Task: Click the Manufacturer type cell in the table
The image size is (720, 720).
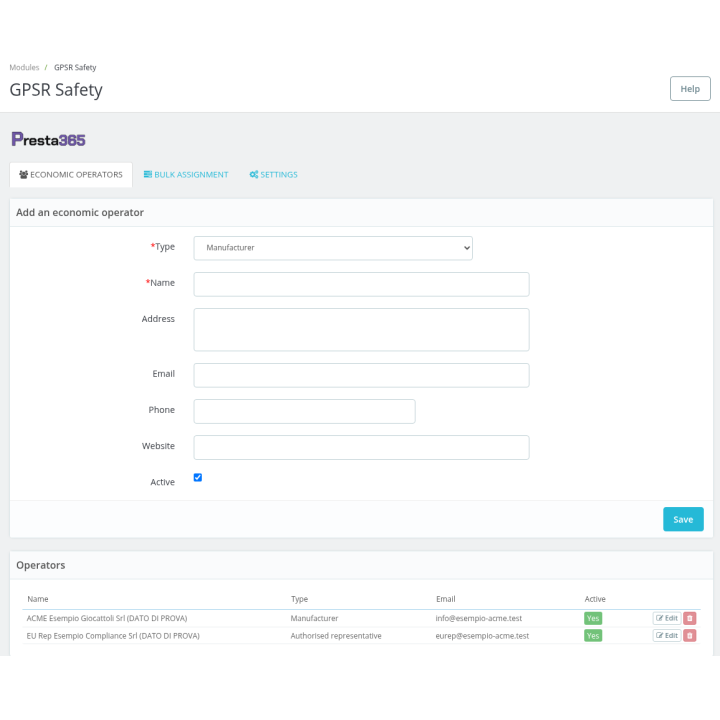Action: [x=314, y=618]
